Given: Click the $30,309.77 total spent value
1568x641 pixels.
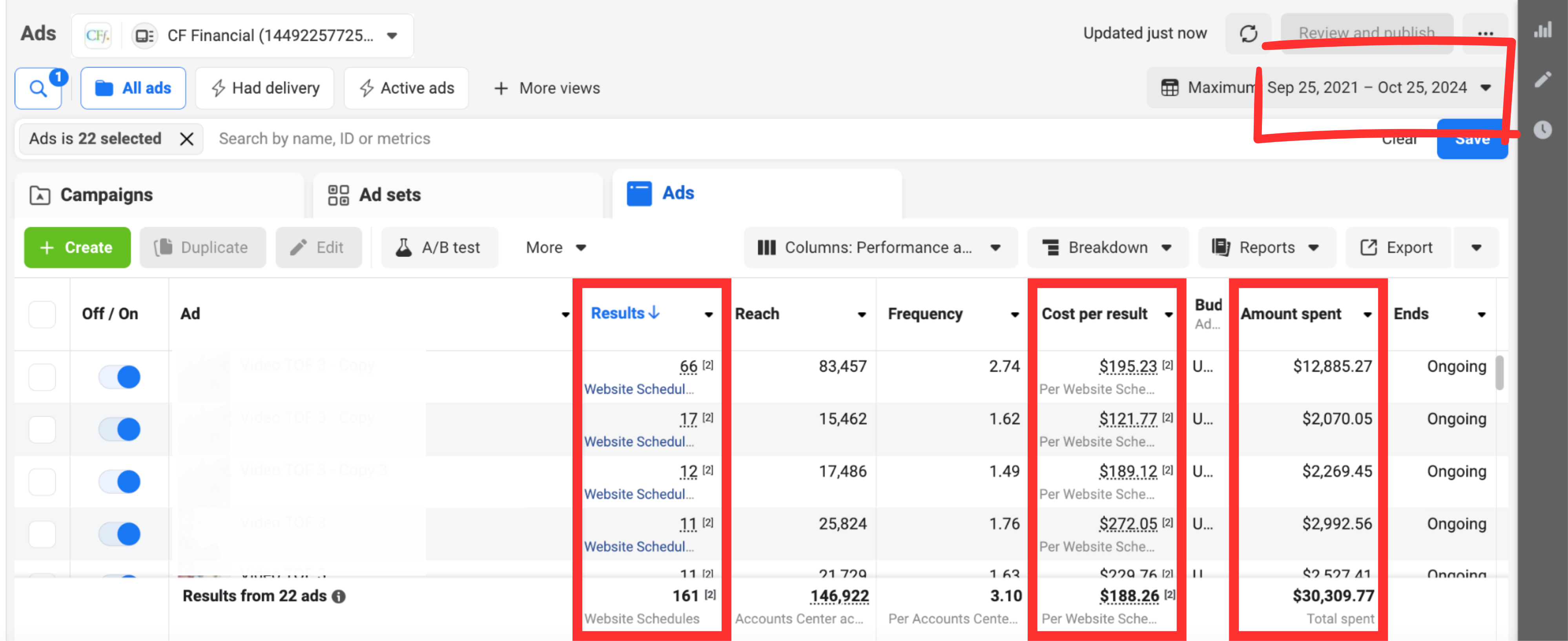Looking at the screenshot, I should [x=1333, y=596].
